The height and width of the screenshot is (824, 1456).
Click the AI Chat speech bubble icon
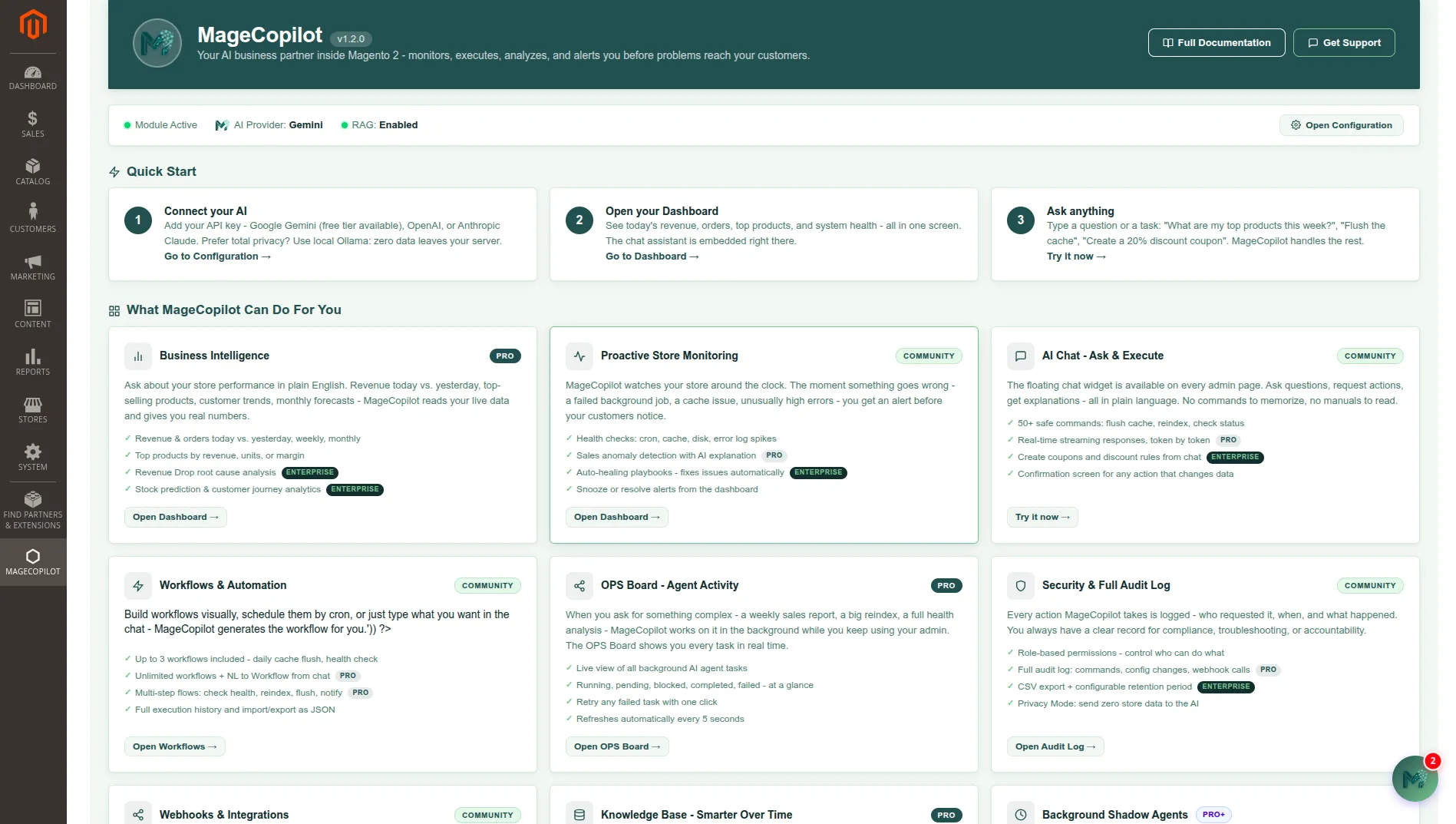coord(1021,356)
